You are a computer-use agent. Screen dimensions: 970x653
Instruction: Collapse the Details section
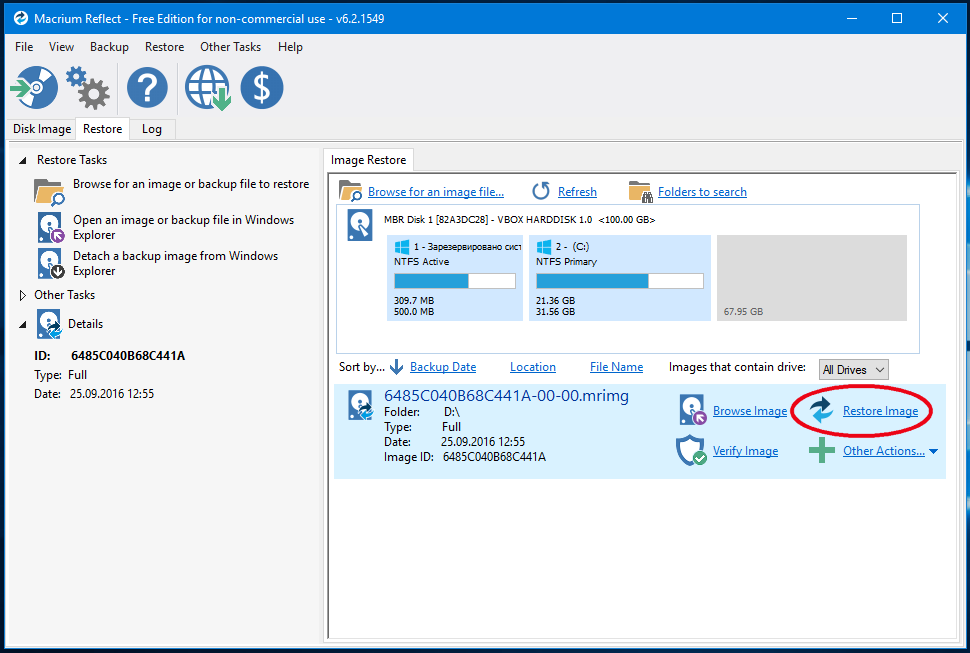pyautogui.click(x=23, y=324)
